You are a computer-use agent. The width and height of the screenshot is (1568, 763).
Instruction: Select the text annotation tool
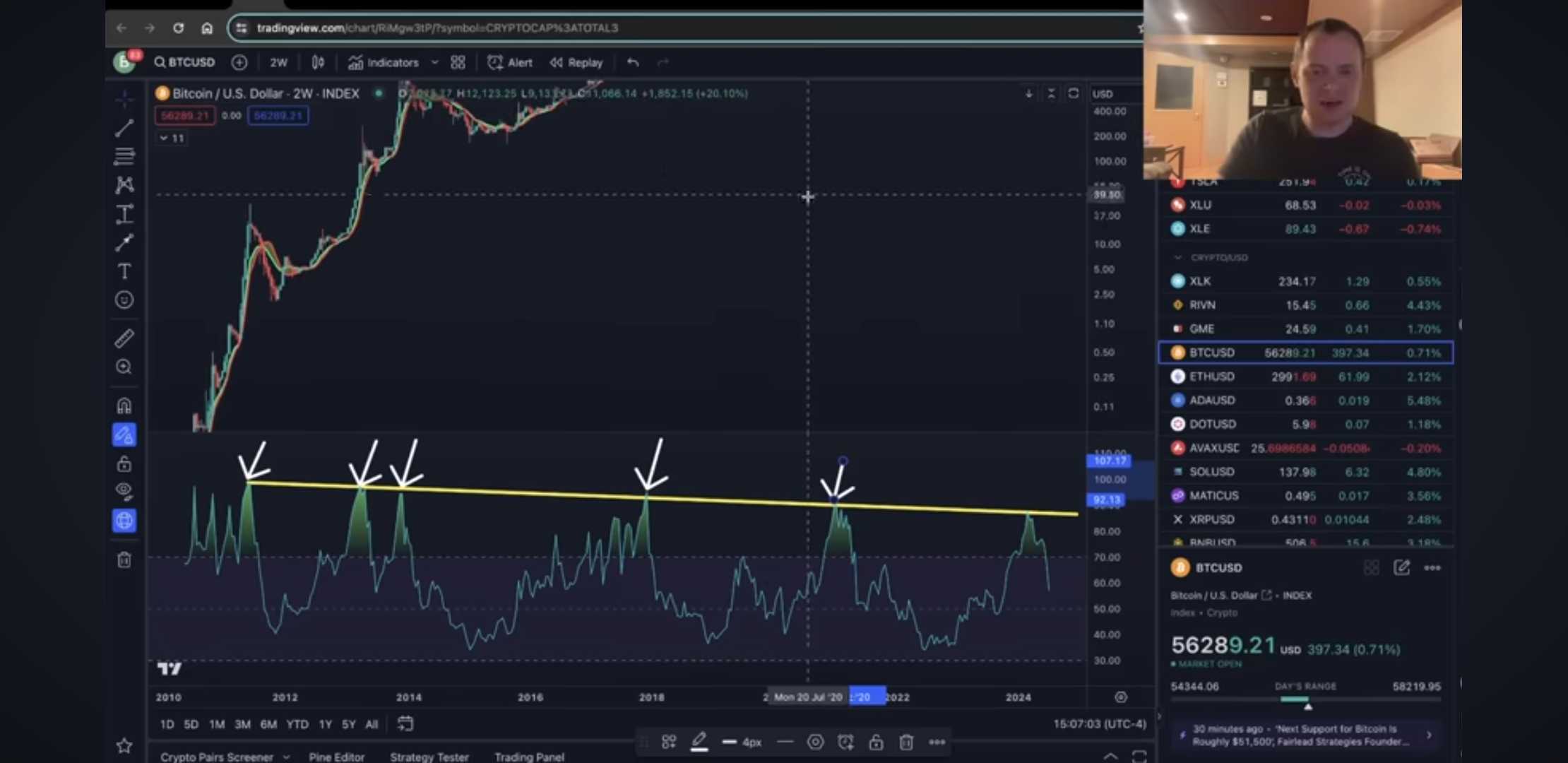tap(124, 271)
